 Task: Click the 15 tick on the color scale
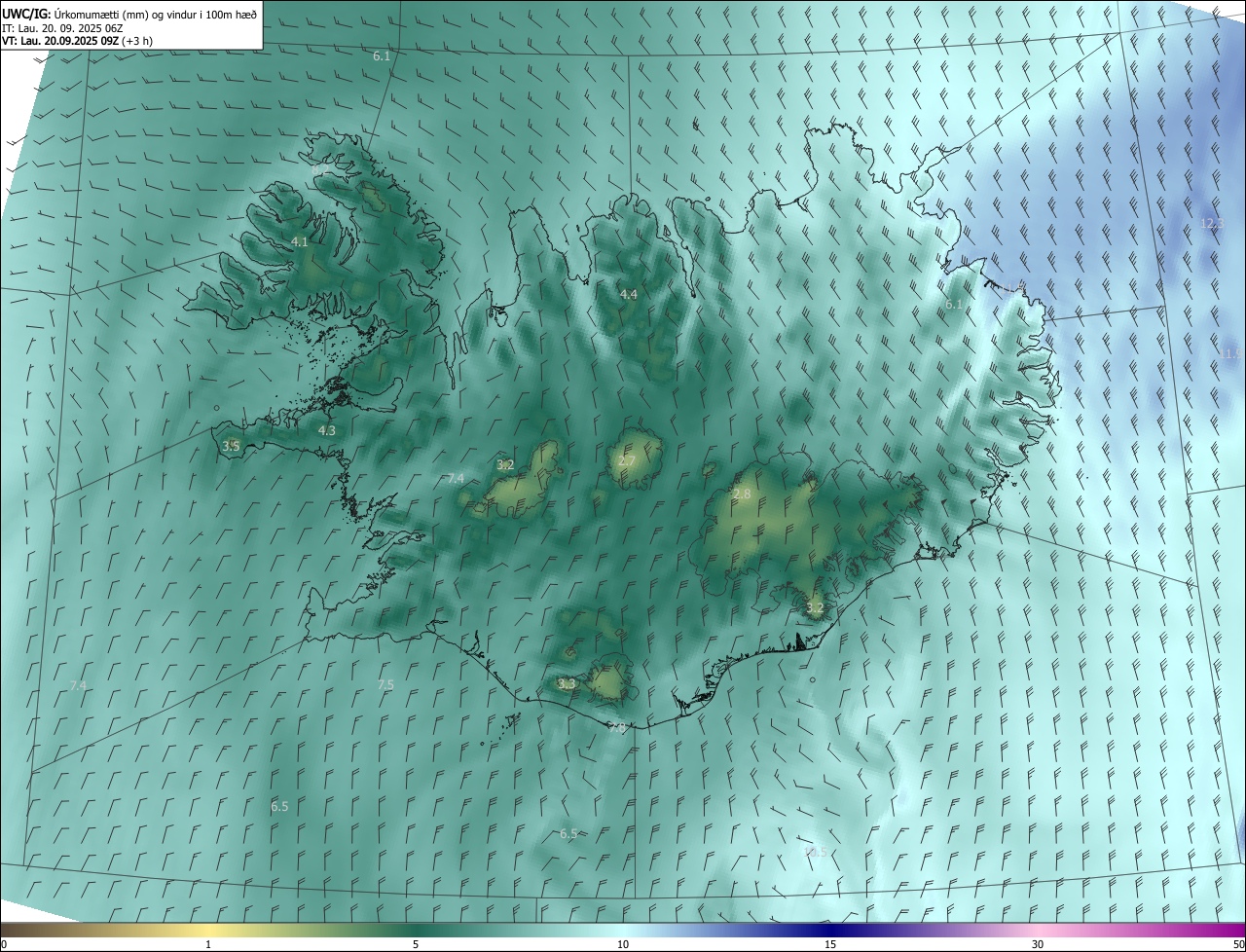(x=830, y=944)
